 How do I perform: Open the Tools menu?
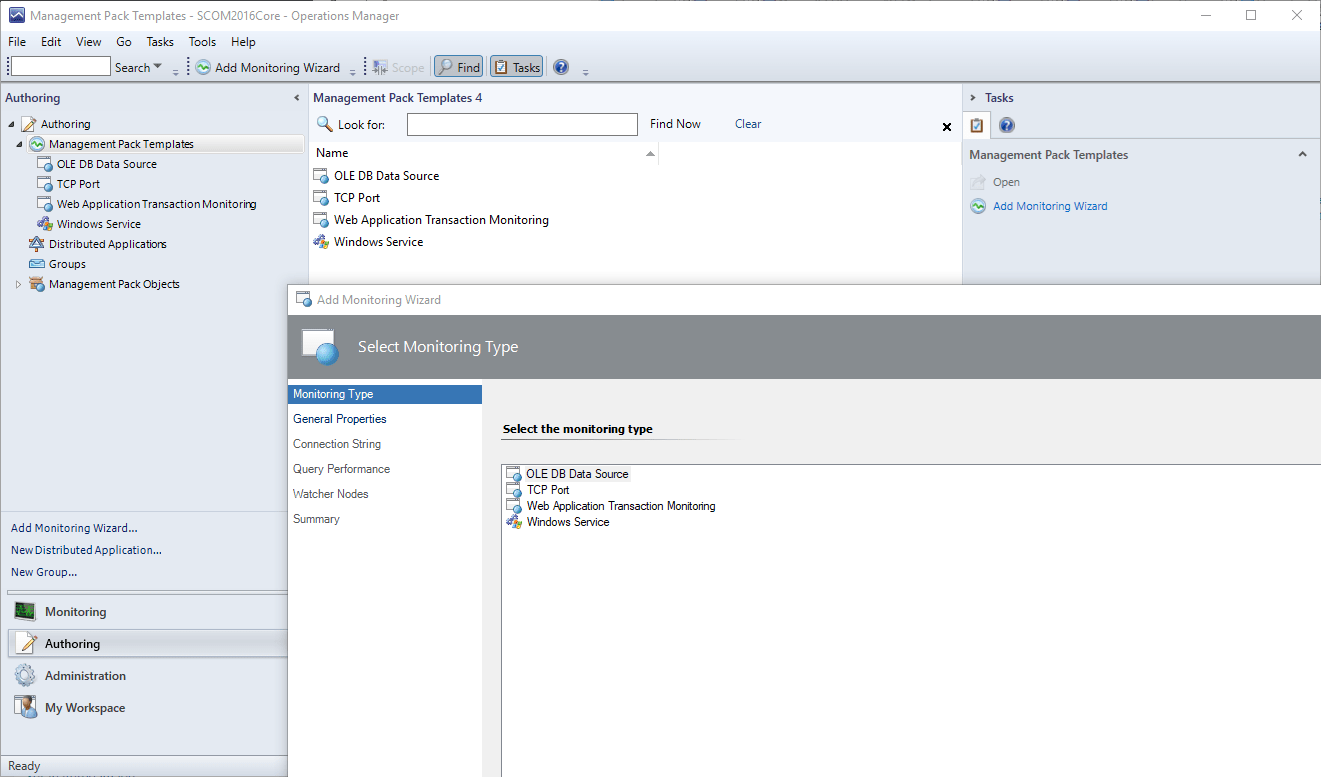(202, 42)
